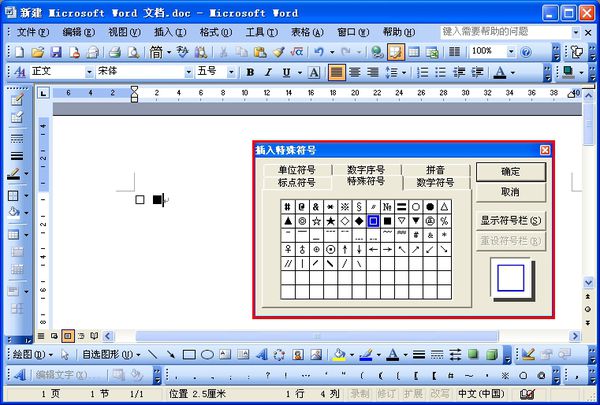
Task: Select the Oval drawing tool
Action: (207, 355)
